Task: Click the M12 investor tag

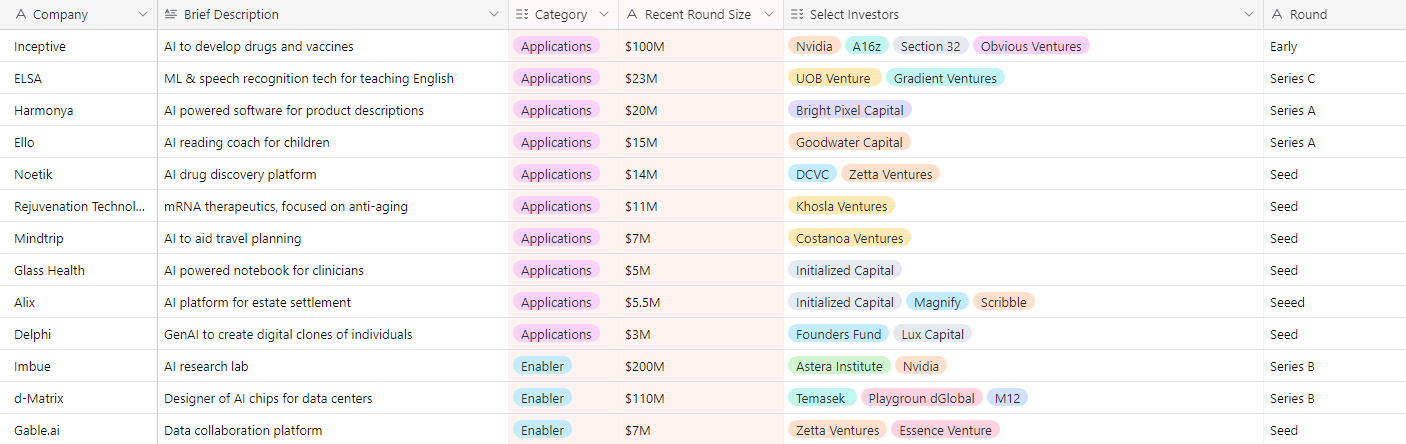Action: point(1007,398)
